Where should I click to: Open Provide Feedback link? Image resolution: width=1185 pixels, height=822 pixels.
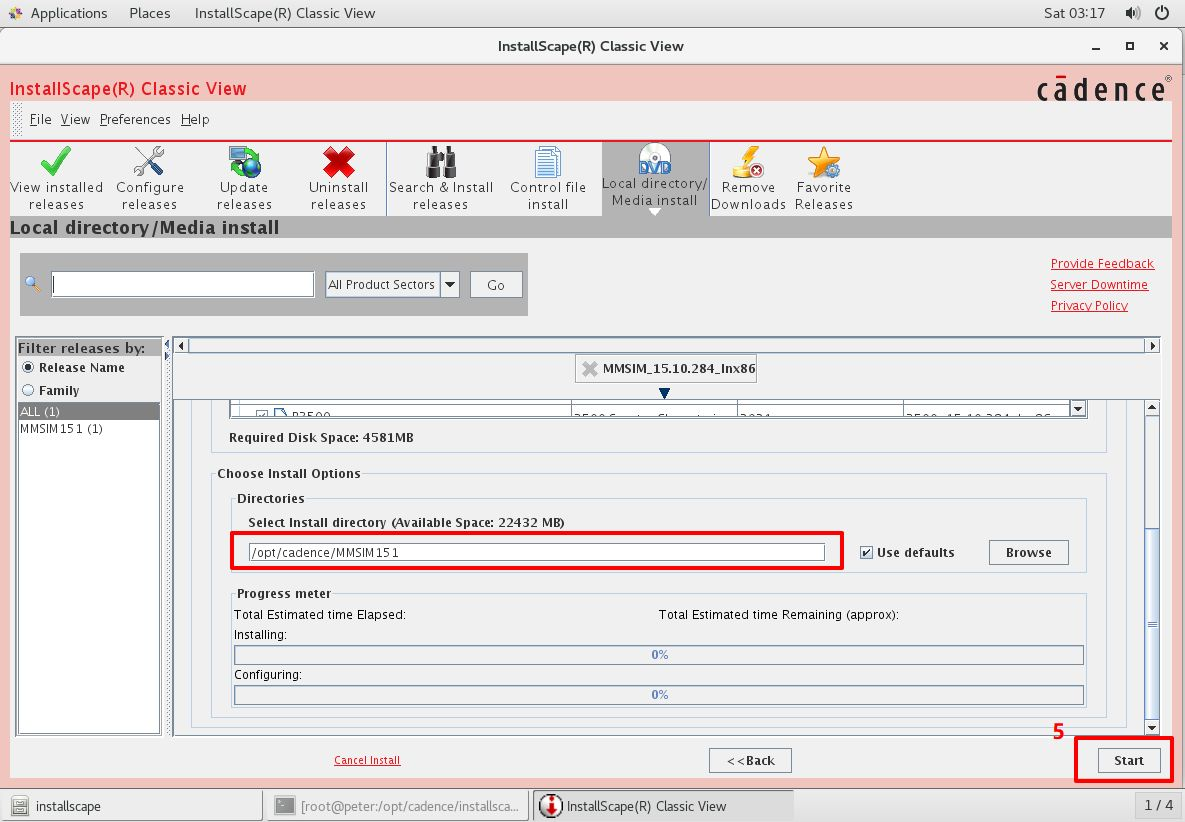point(1102,264)
